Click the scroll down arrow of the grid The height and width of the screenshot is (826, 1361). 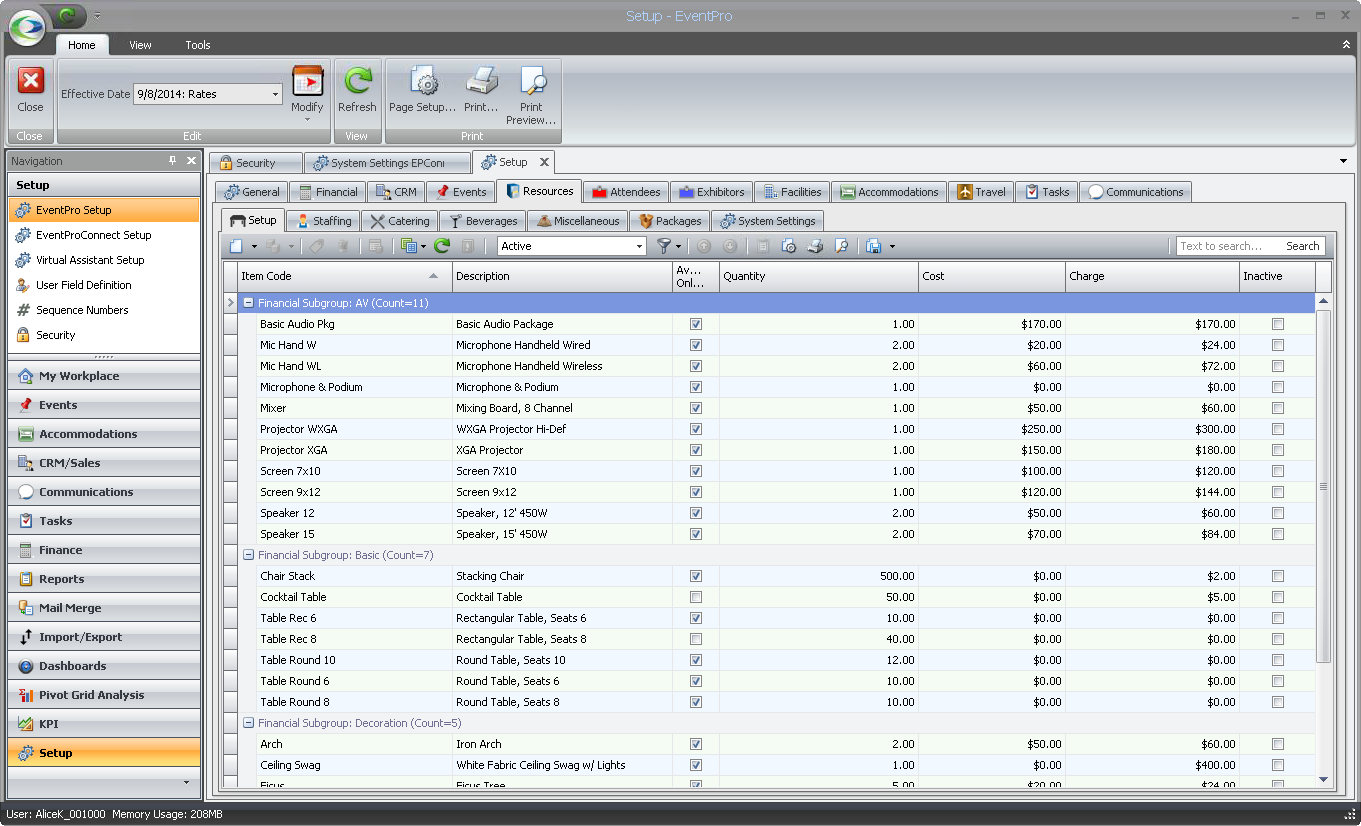[1323, 779]
